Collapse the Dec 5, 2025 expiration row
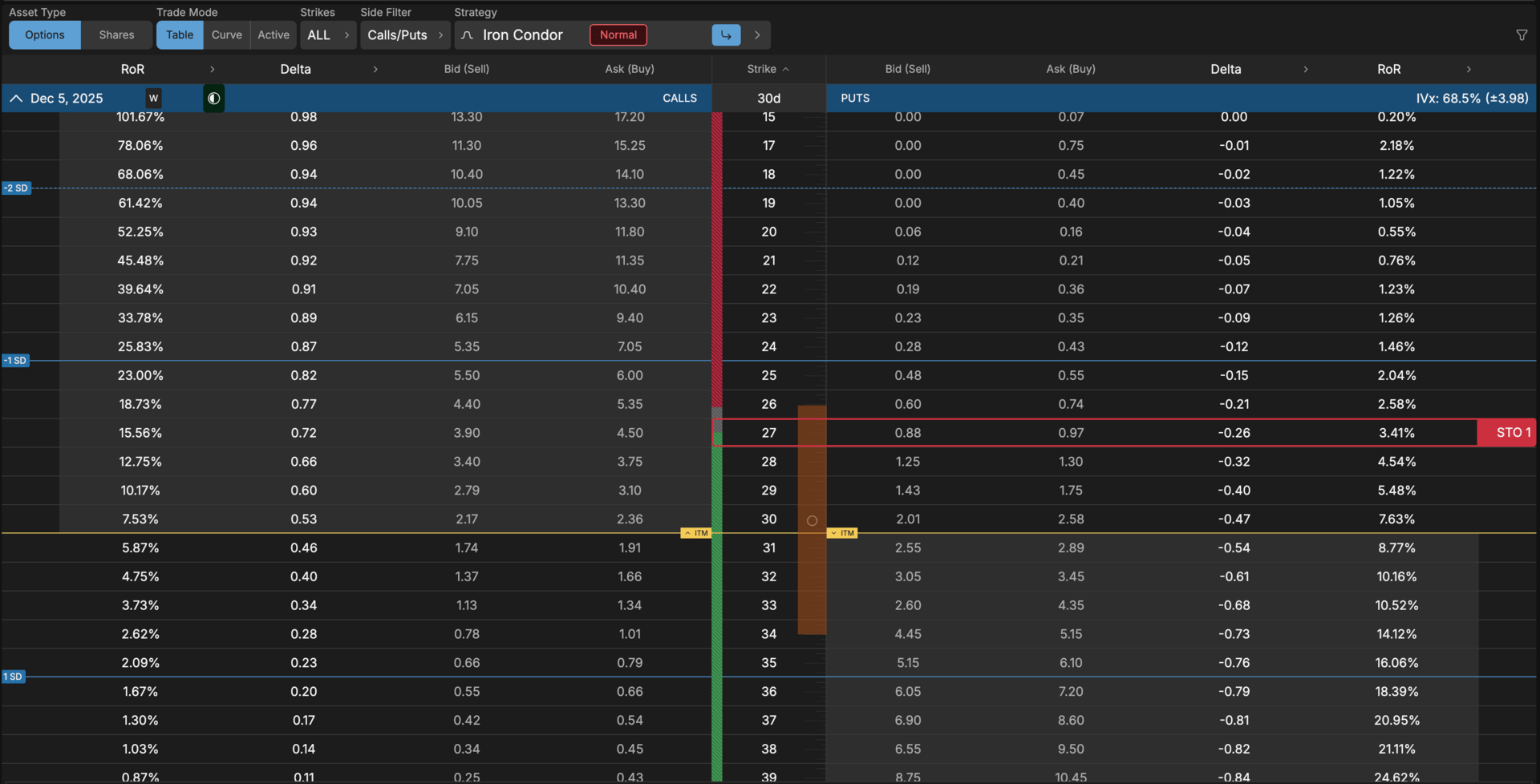1540x784 pixels. (x=16, y=99)
